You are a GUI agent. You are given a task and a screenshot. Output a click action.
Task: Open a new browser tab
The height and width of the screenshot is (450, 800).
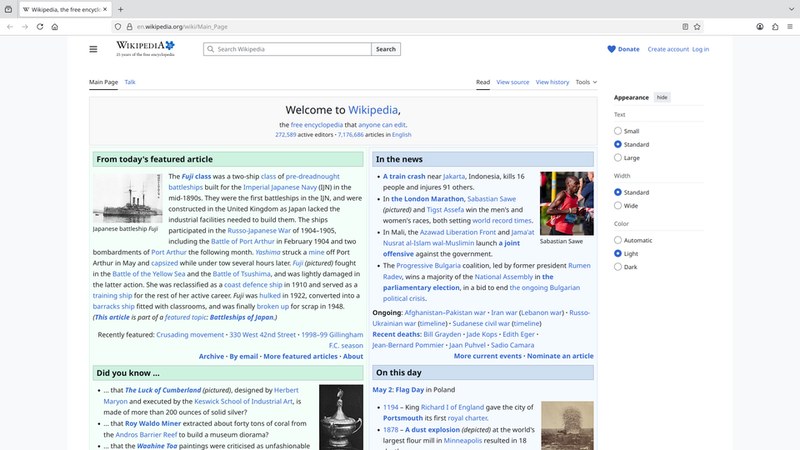(120, 9)
